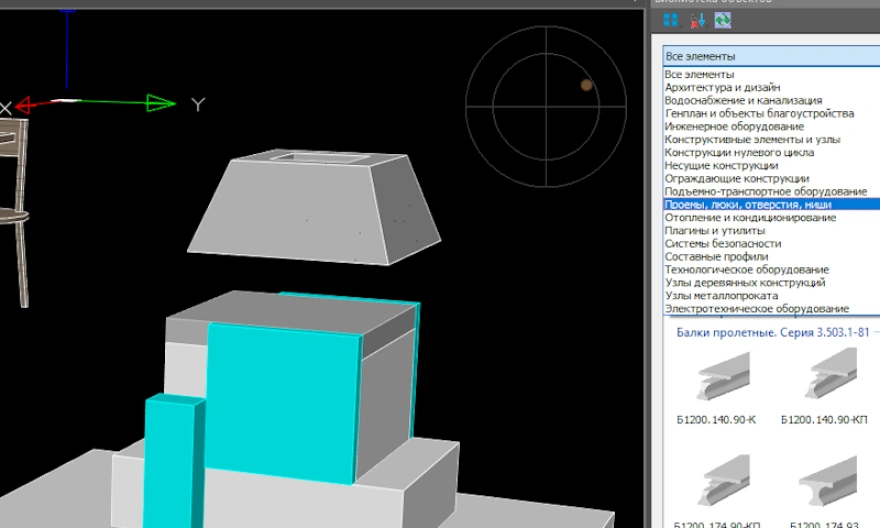Click the sort icon with blue arrow

click(697, 20)
